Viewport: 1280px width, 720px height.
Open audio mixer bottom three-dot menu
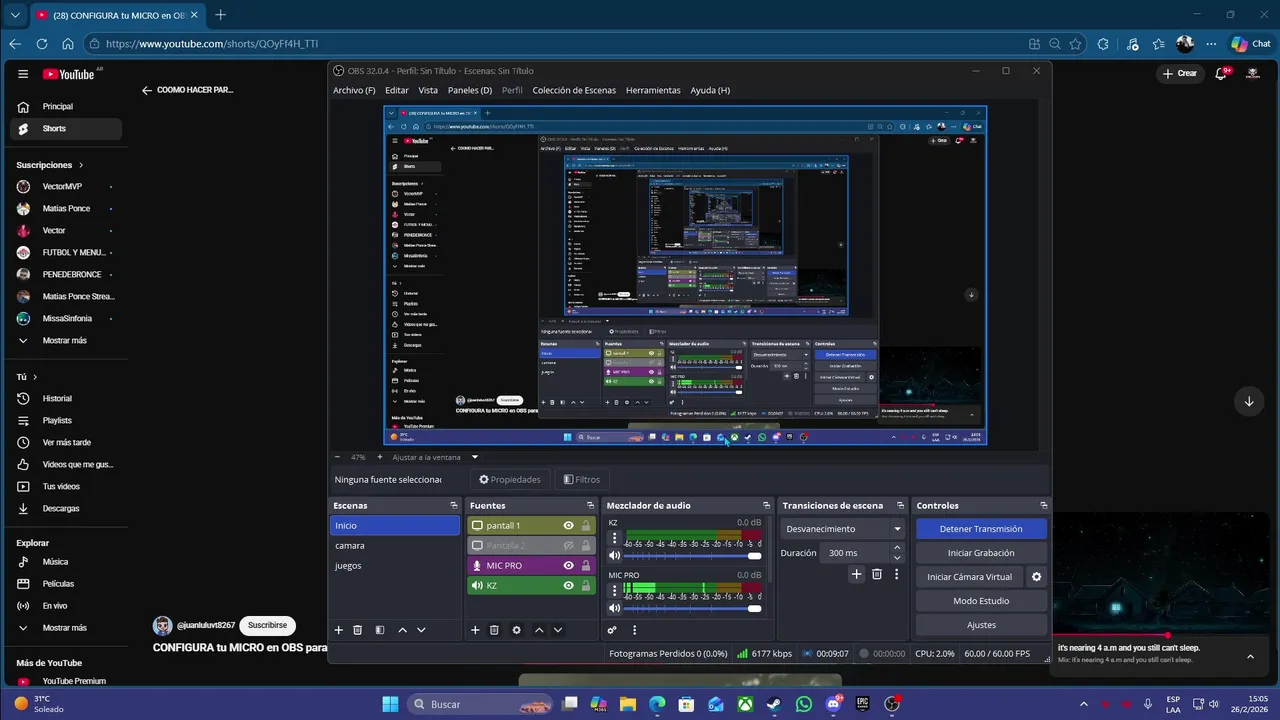634,630
